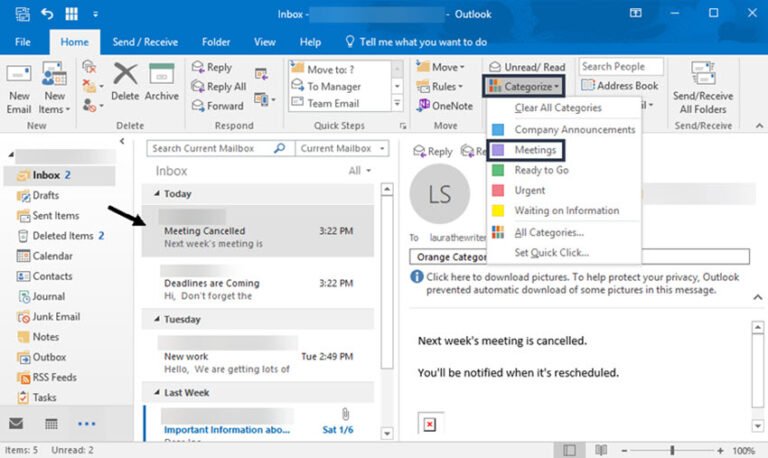Click the info icon about picture download
Screen dimensions: 768x458
click(x=416, y=277)
